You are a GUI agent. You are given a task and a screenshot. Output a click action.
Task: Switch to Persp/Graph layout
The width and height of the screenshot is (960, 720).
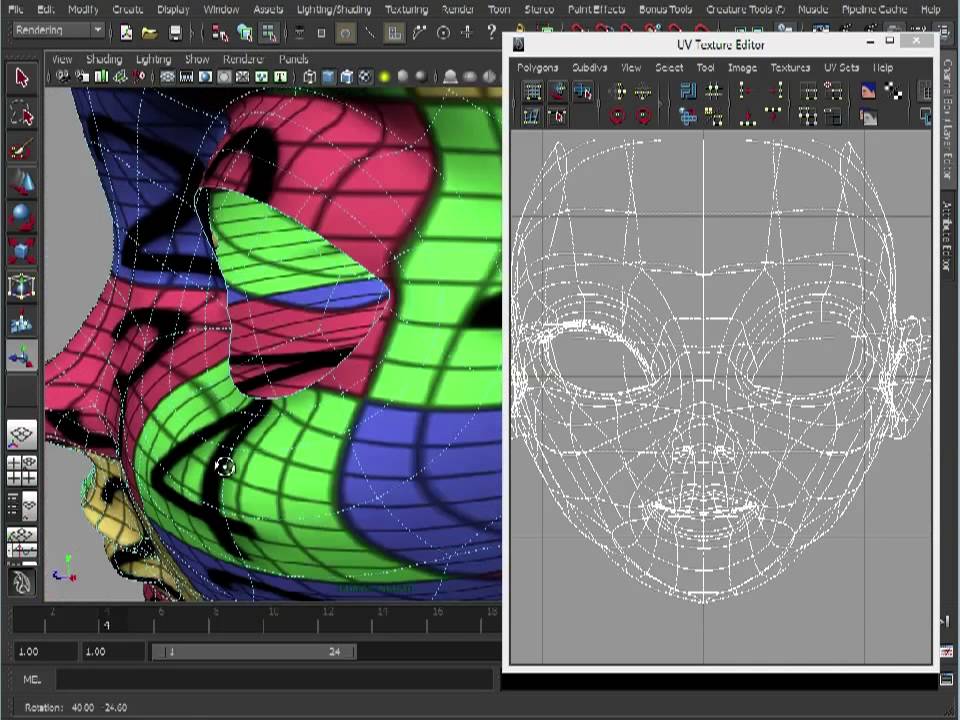click(21, 542)
